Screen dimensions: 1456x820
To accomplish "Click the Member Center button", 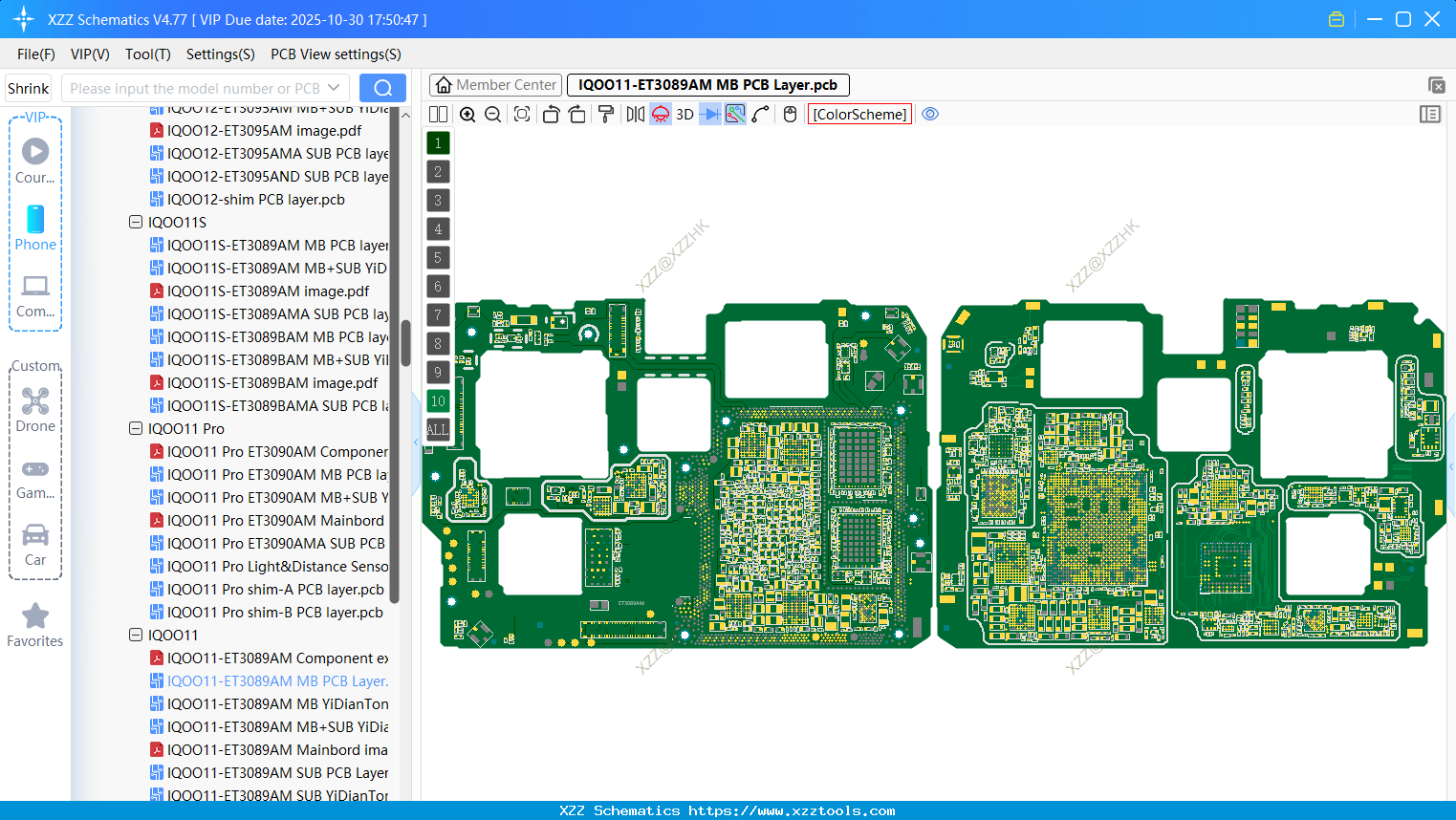I will (495, 84).
